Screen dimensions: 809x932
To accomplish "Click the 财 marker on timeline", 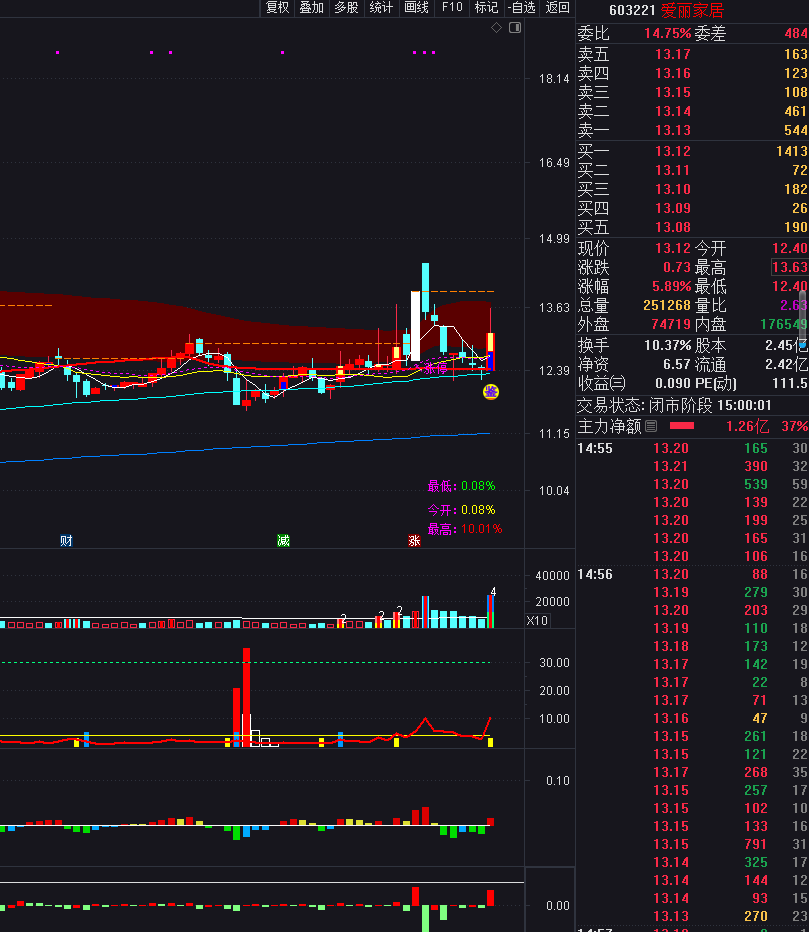I will 66,541.
